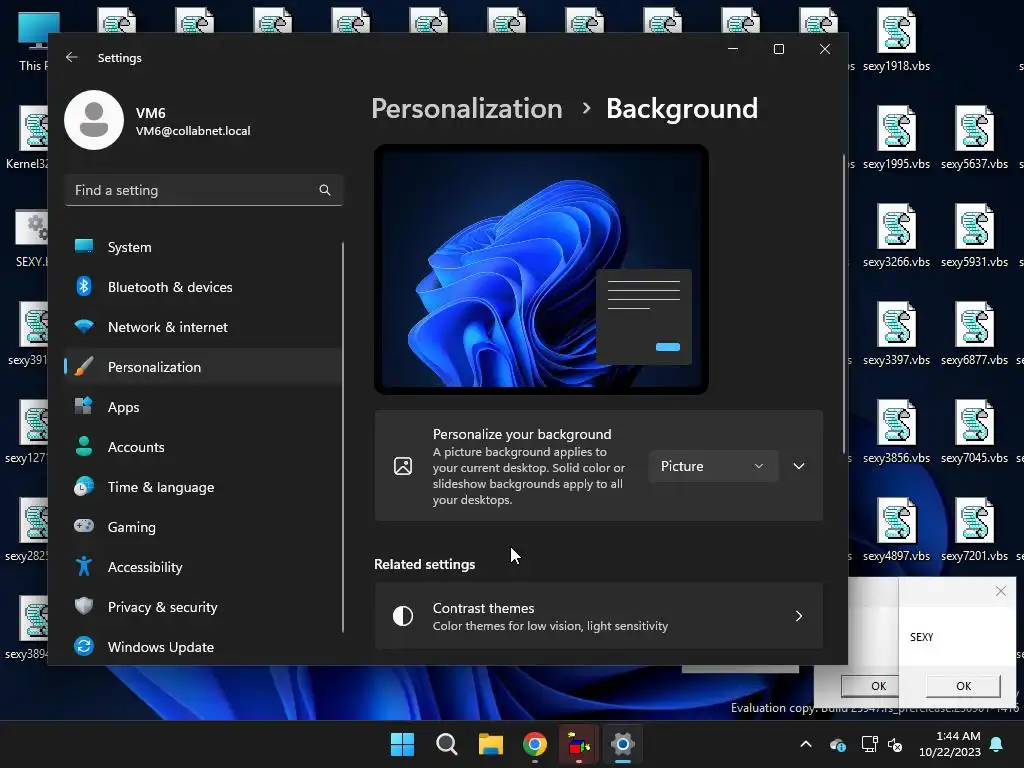The image size is (1024, 768).
Task: Click the VM6 user avatar
Action: (x=94, y=120)
